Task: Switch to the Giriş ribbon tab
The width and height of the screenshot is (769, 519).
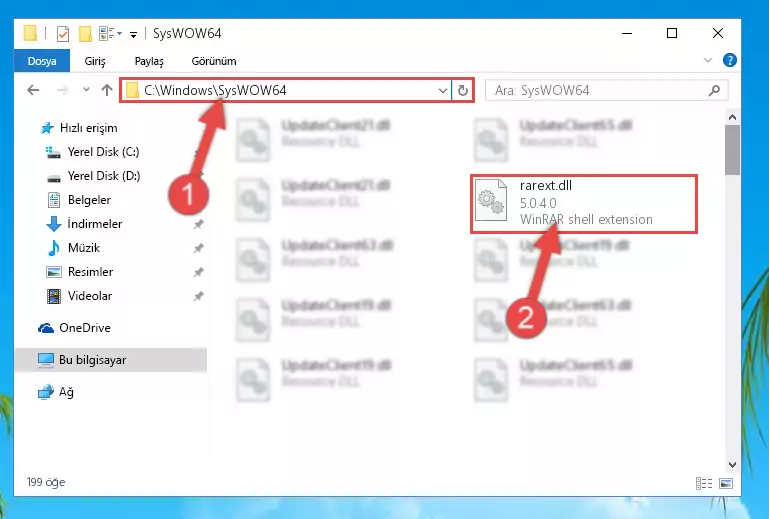Action: 95,61
